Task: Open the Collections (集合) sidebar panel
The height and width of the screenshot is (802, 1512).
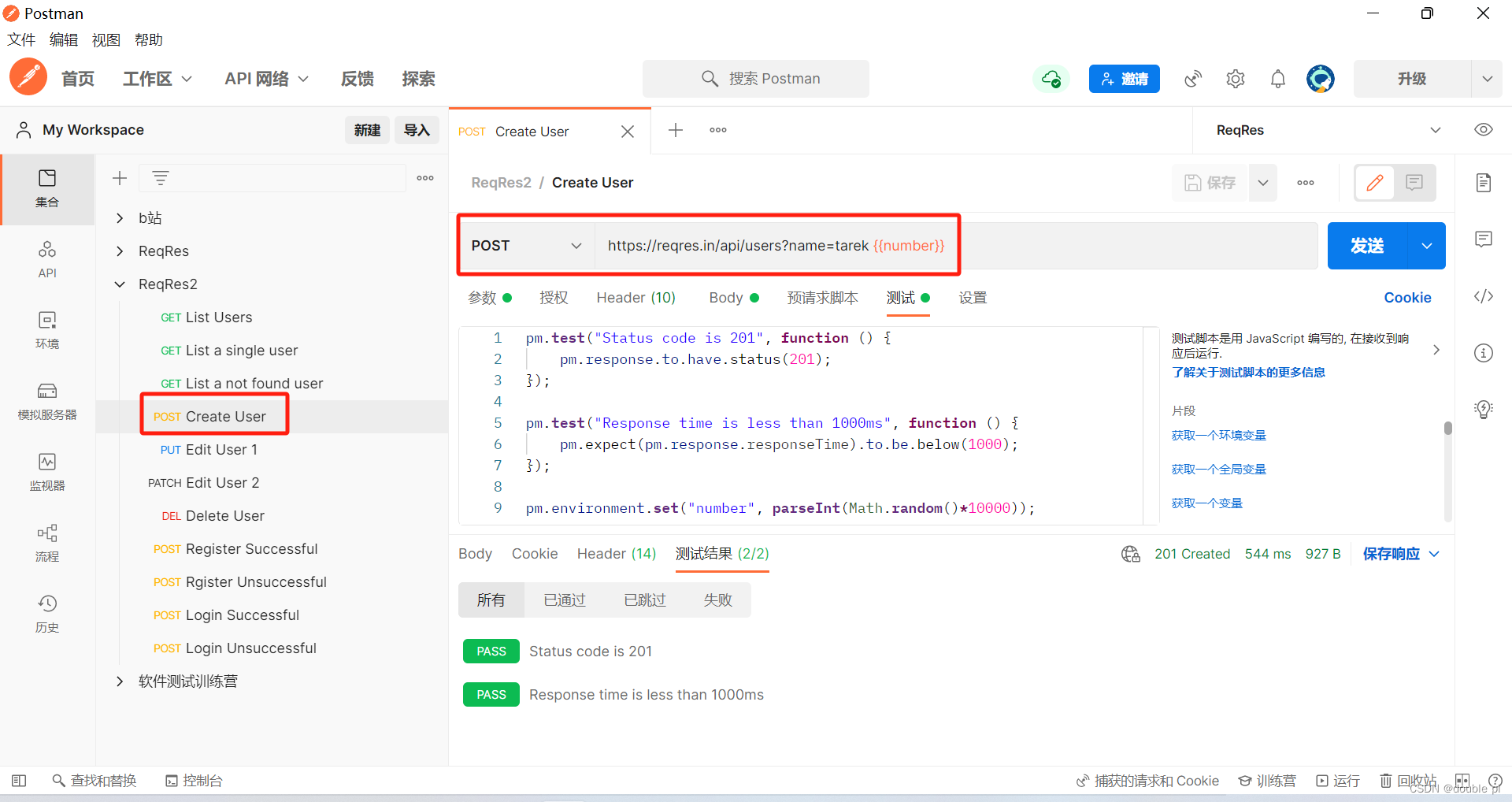Action: pos(47,189)
